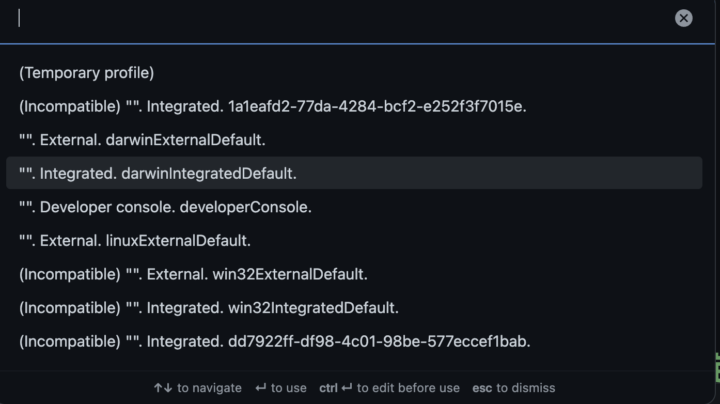Click the 'ctrl' key label in the footer
This screenshot has width=720, height=404.
click(328, 388)
